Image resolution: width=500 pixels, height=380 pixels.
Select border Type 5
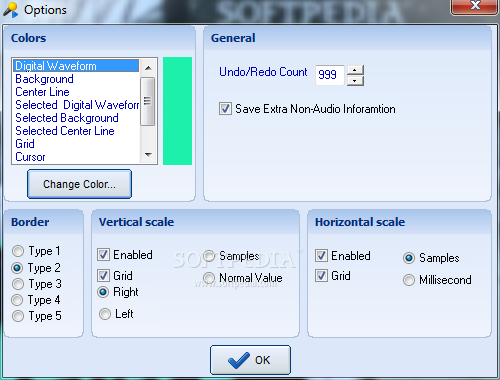[18, 316]
